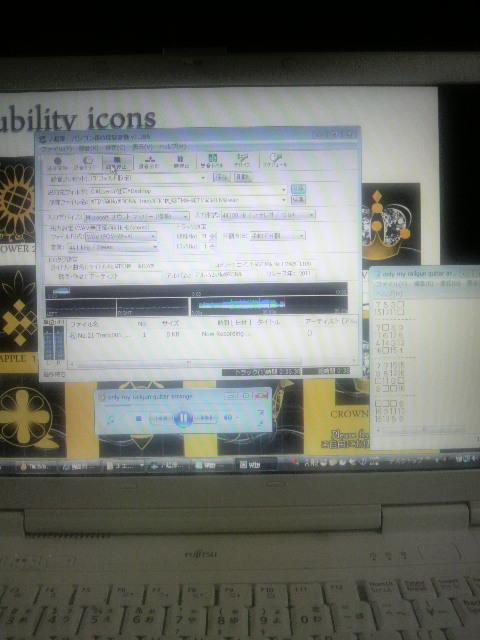Stop recording with the square stop icon
The image size is (480, 640).
117,162
